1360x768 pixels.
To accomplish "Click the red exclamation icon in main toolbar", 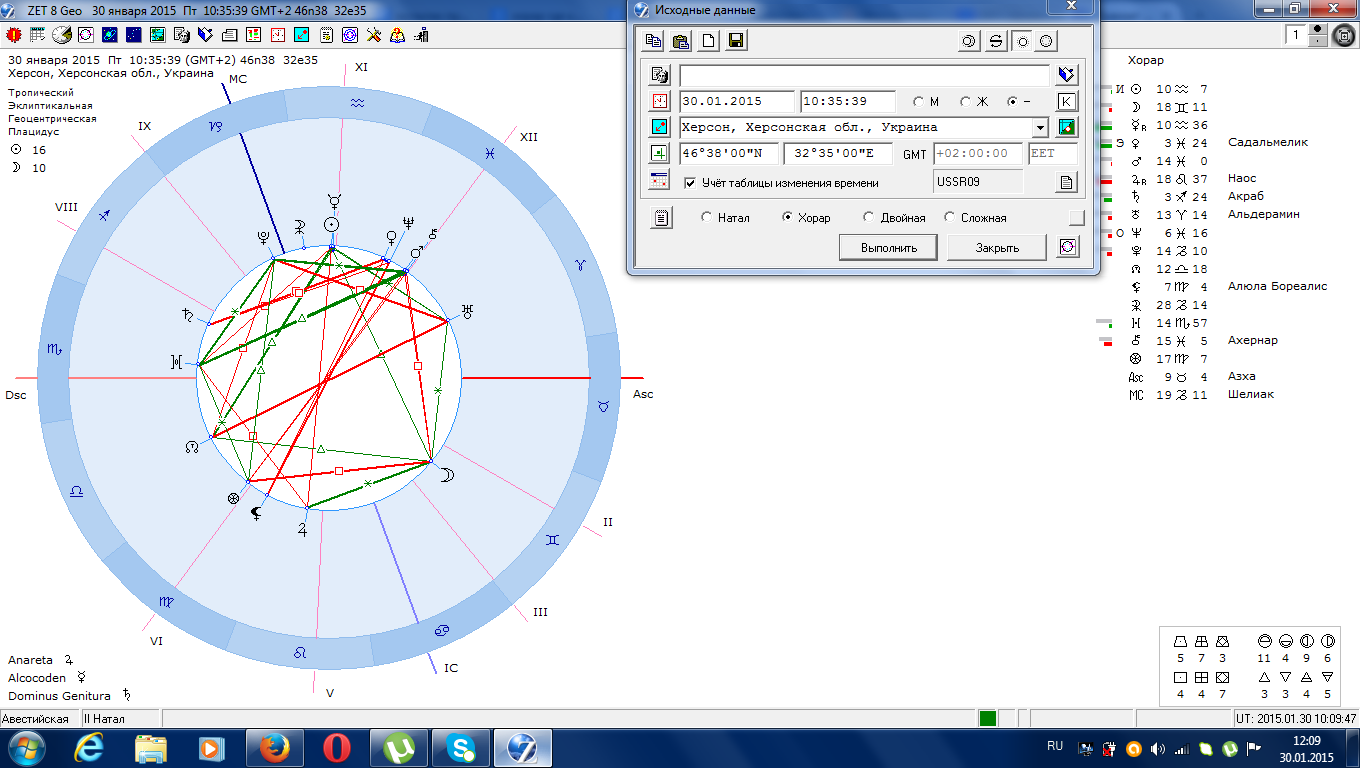I will (13, 35).
